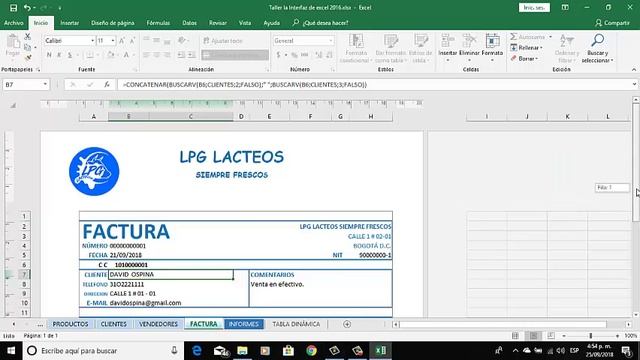The height and width of the screenshot is (360, 640).
Task: Open the Archivo menu
Action: tap(13, 23)
